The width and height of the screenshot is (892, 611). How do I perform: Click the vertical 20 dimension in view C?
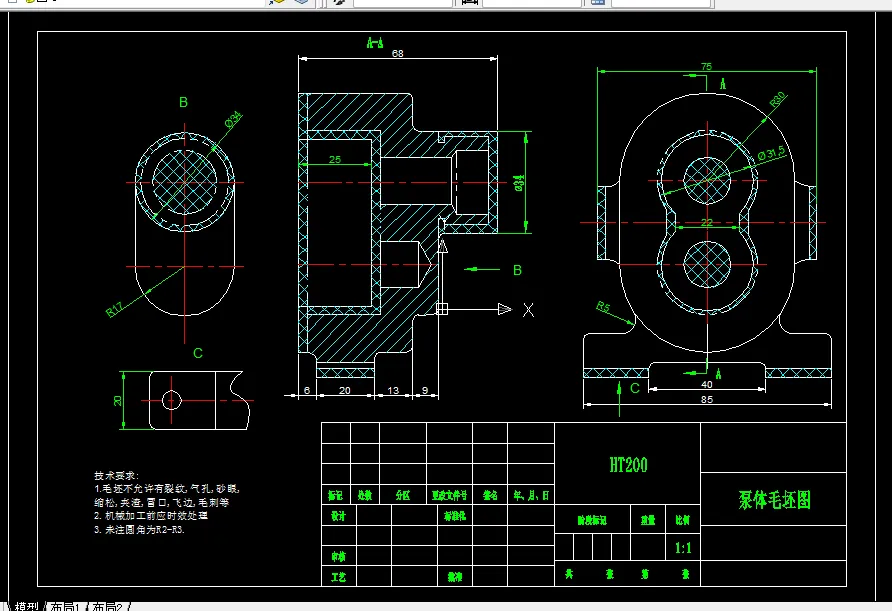pos(118,401)
